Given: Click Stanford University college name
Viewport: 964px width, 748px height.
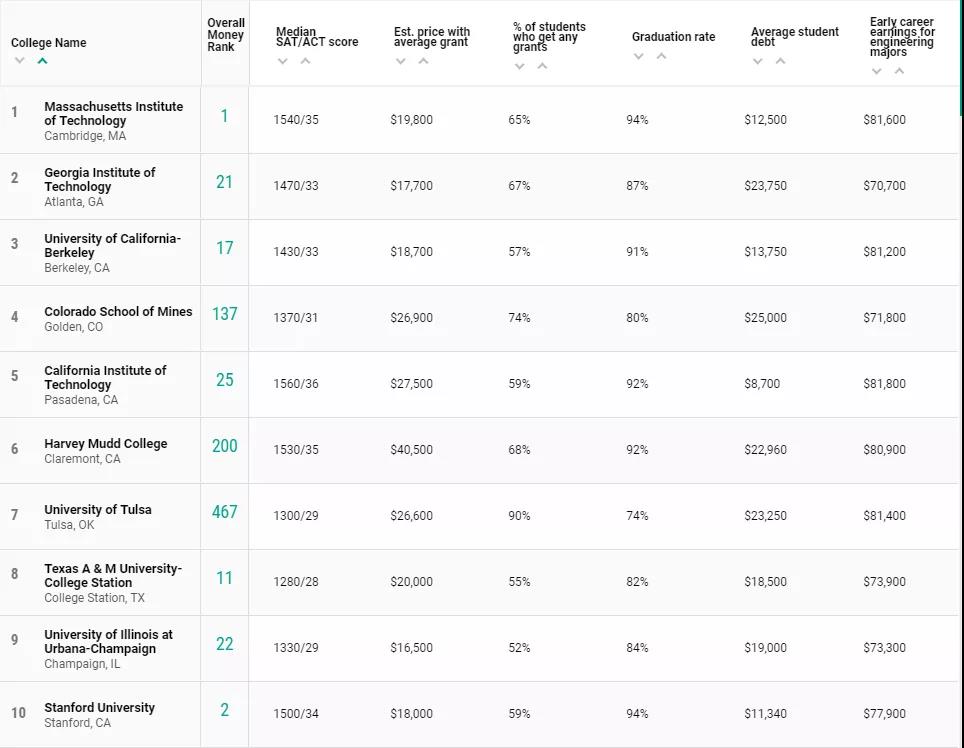Looking at the screenshot, I should point(99,707).
